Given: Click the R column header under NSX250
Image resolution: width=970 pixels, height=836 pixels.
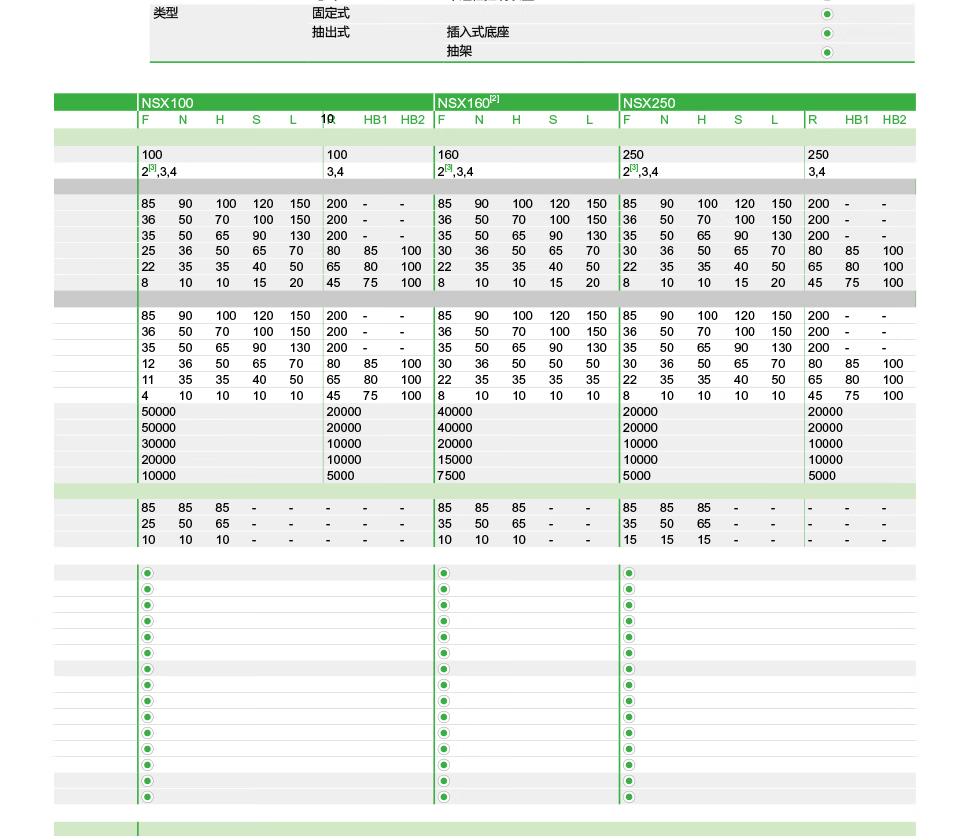Looking at the screenshot, I should (x=813, y=120).
